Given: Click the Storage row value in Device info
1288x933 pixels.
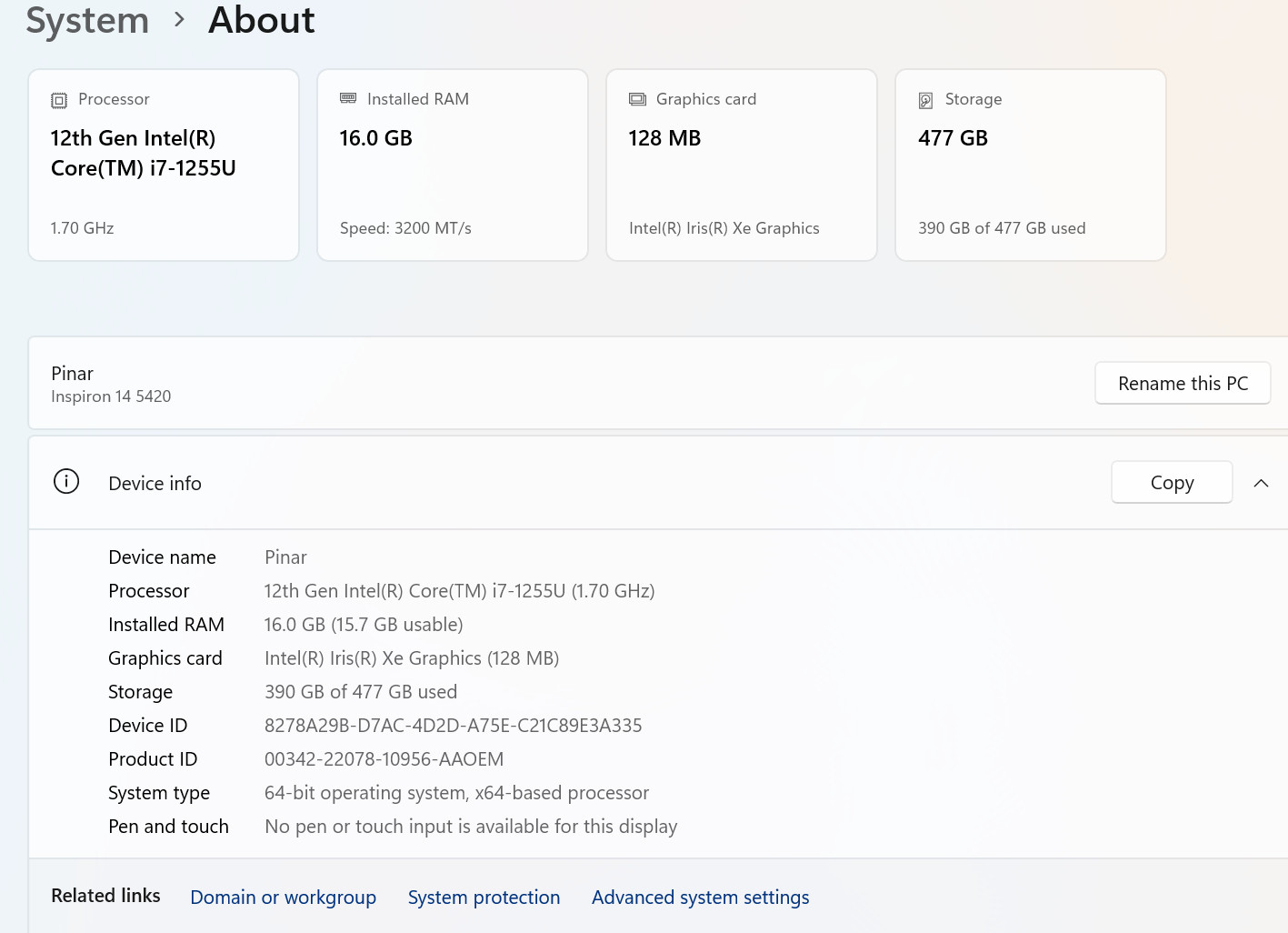Looking at the screenshot, I should [361, 692].
